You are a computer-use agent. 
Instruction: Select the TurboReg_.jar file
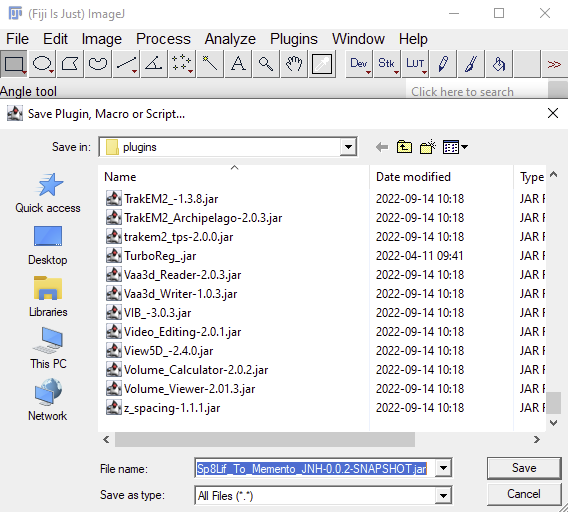click(160, 256)
